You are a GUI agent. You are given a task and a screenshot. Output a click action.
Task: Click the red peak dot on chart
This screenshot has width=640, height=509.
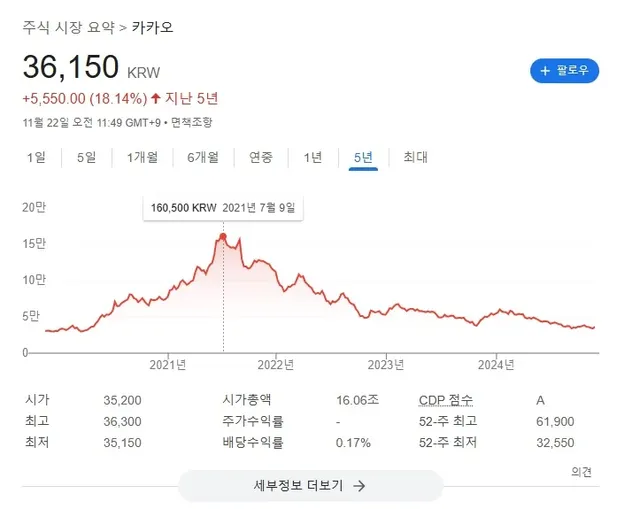(x=222, y=236)
